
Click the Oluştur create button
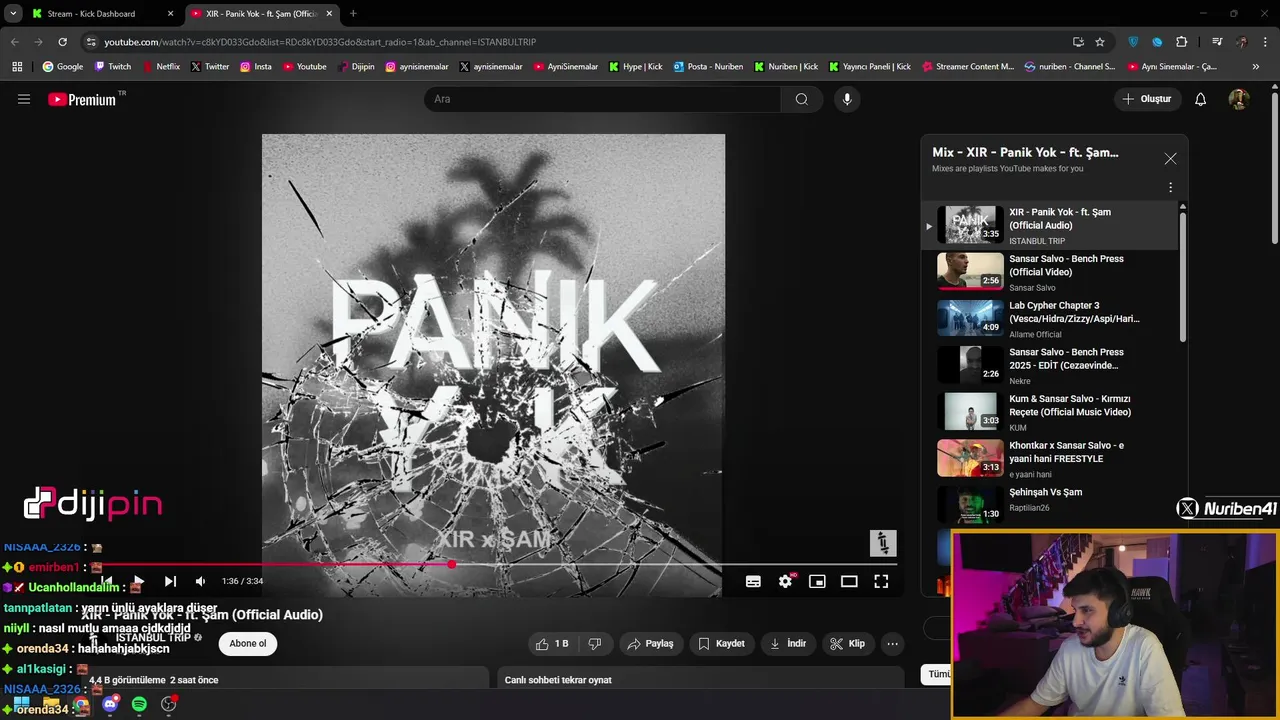pos(1146,99)
